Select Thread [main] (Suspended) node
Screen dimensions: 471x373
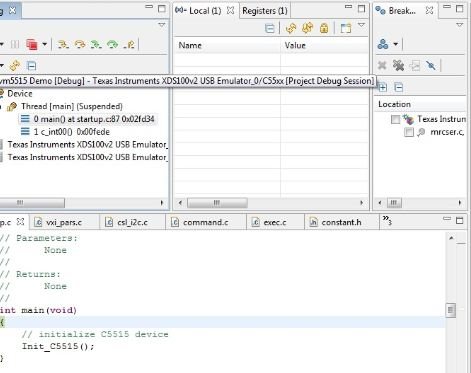72,106
